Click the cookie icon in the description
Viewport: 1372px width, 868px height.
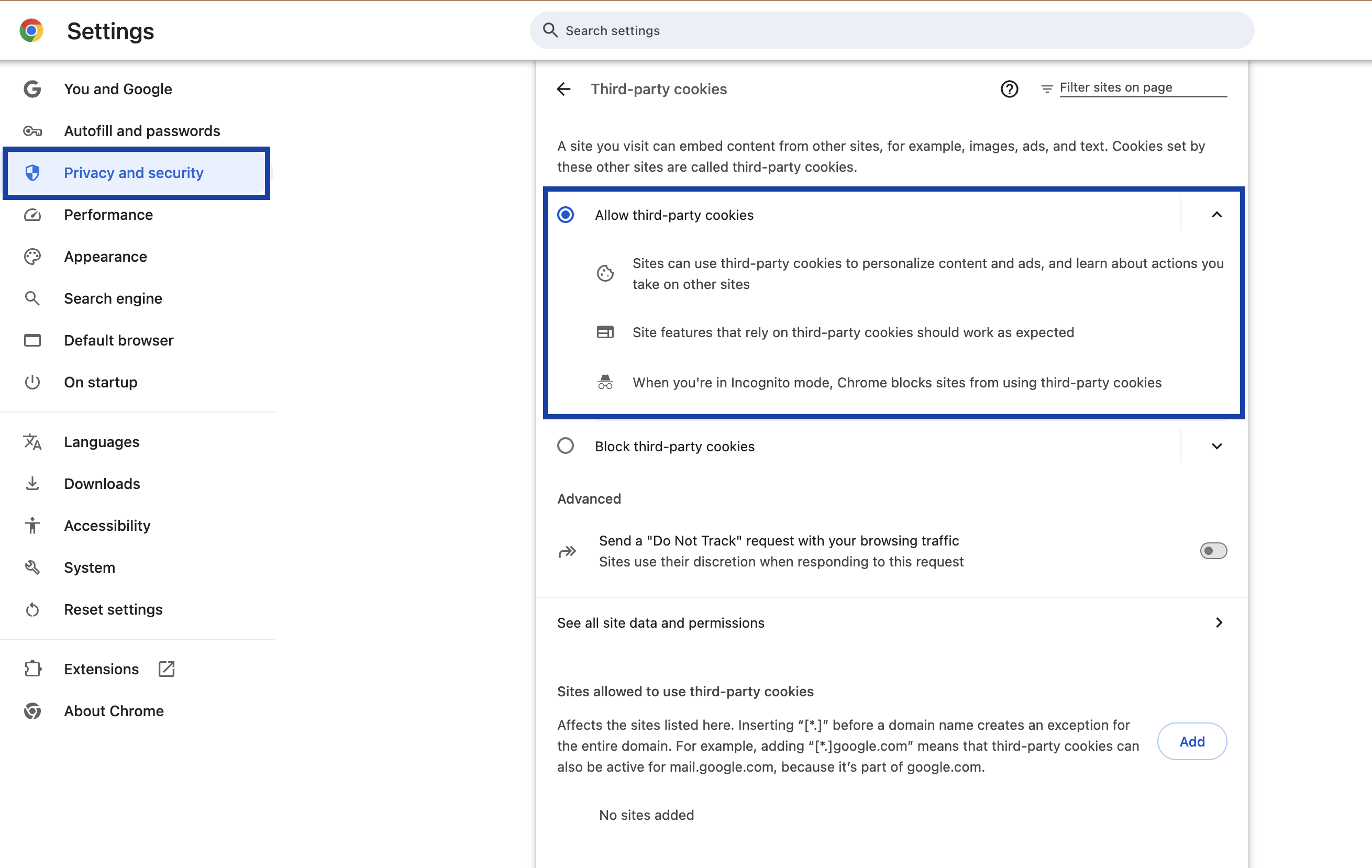coord(605,273)
